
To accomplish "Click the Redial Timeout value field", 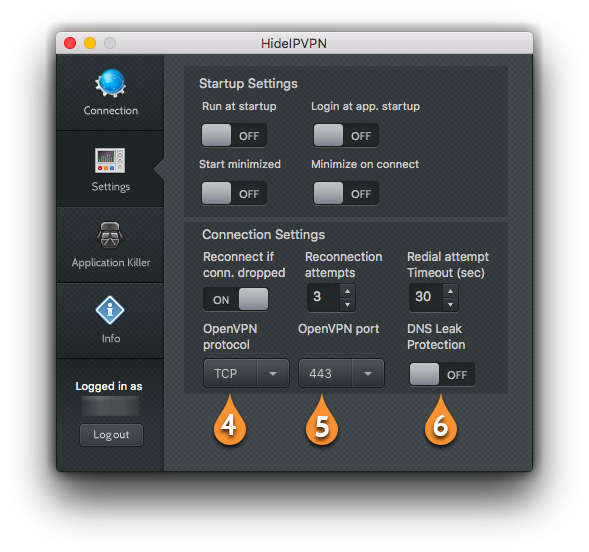I will pos(426,297).
